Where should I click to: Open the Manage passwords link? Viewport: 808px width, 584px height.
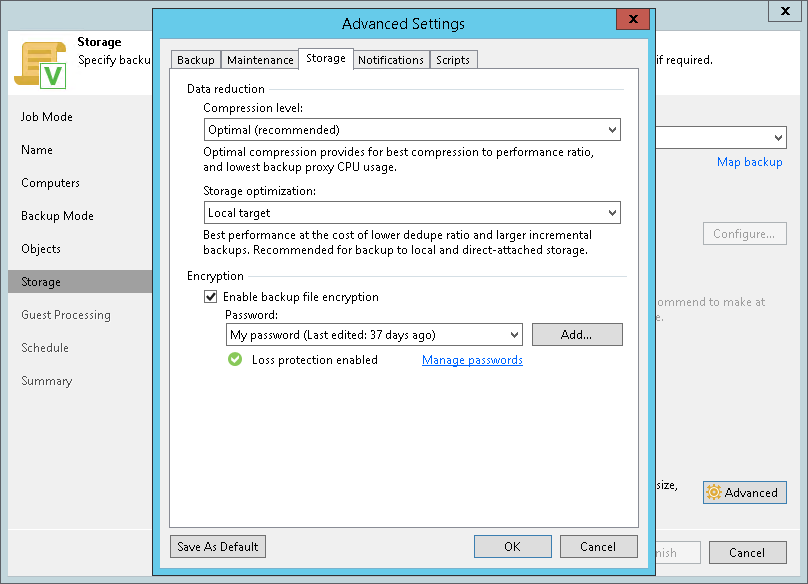click(472, 360)
